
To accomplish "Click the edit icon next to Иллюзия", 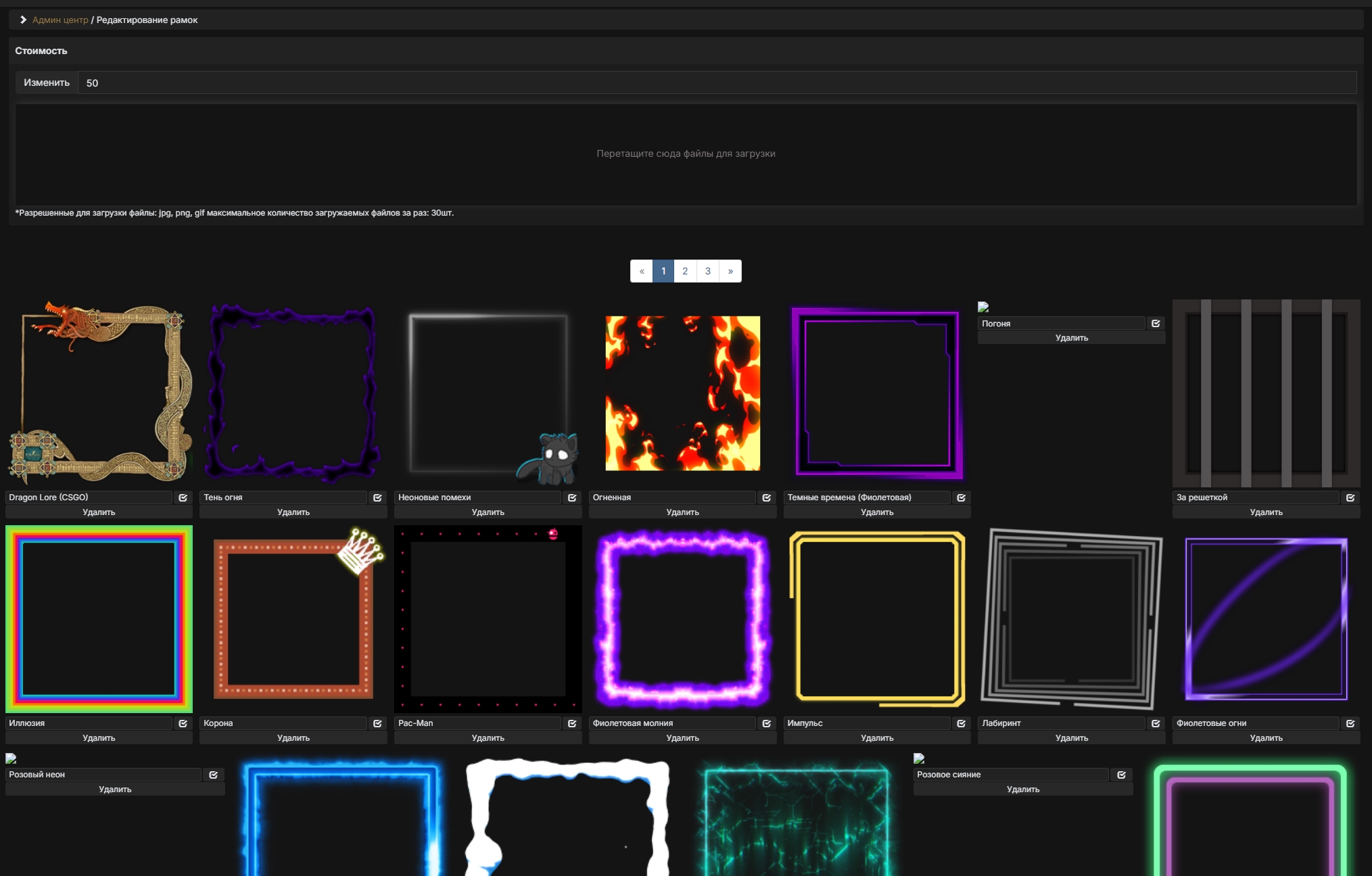I will pyautogui.click(x=183, y=723).
